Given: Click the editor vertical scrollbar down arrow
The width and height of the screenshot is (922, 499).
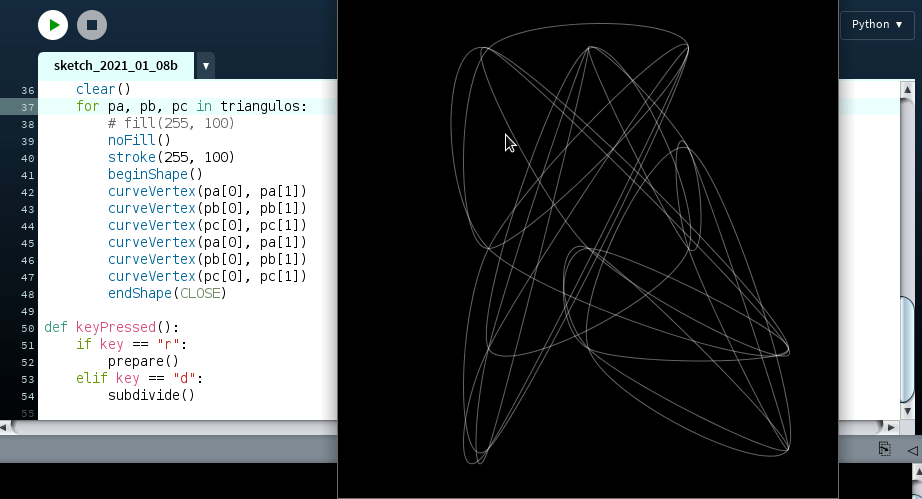Looking at the screenshot, I should click(906, 411).
